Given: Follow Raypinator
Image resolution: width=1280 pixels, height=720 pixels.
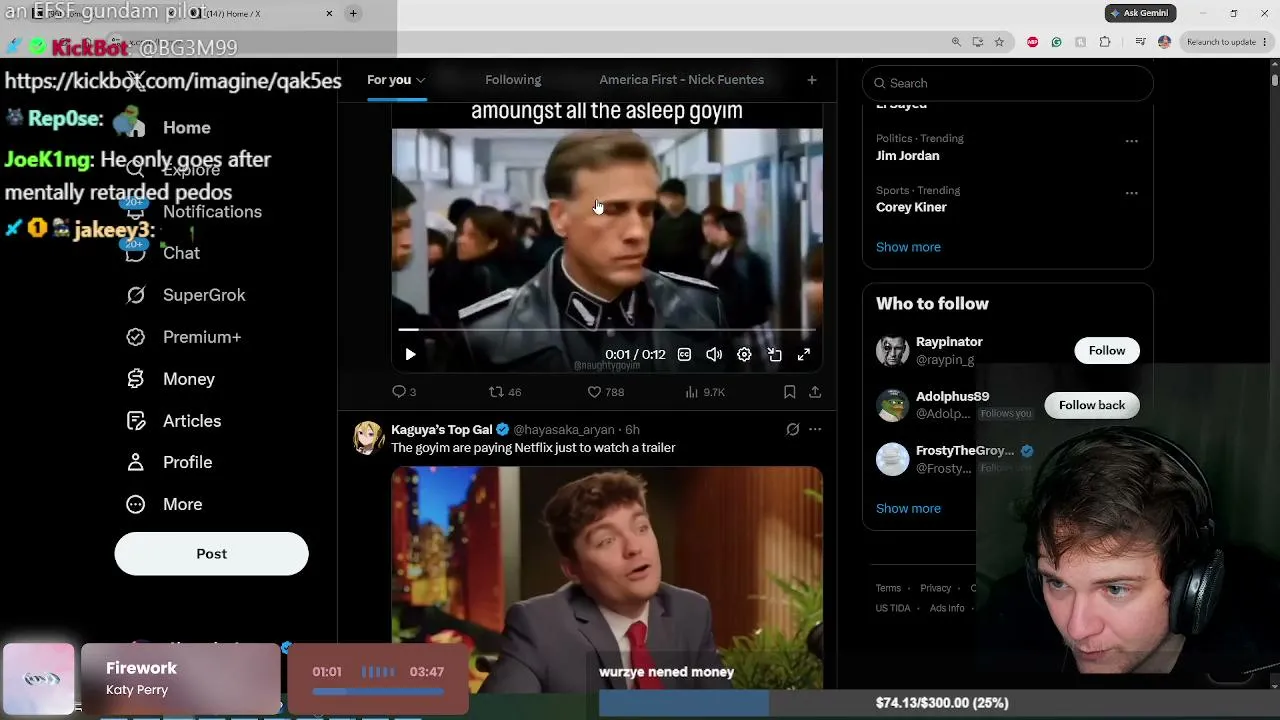Looking at the screenshot, I should (x=1107, y=351).
